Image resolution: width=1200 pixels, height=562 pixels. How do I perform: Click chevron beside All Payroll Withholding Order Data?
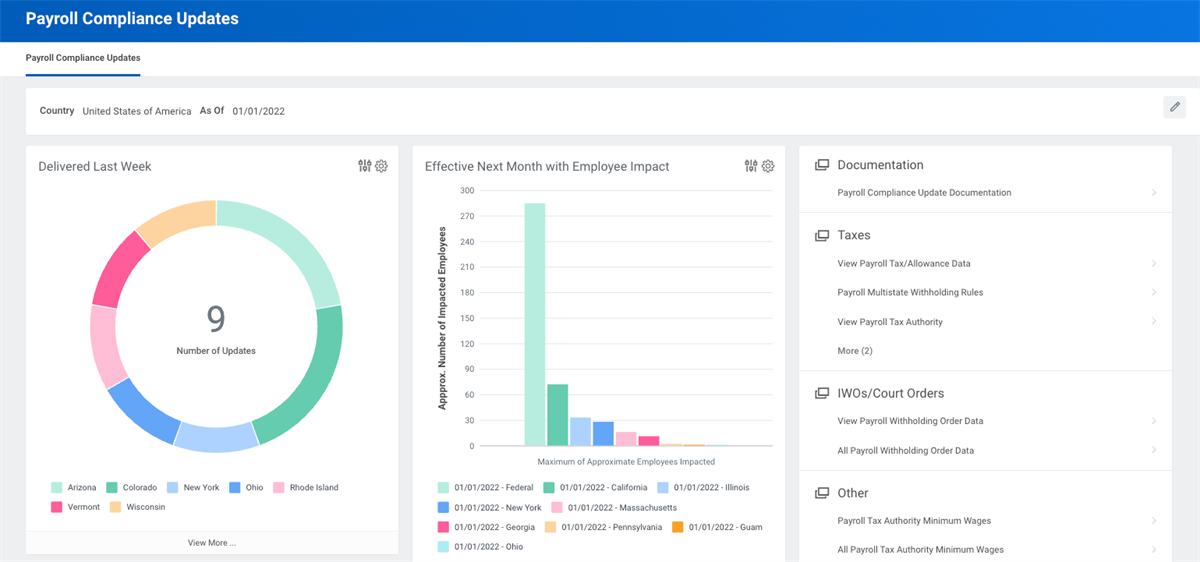pos(1154,450)
